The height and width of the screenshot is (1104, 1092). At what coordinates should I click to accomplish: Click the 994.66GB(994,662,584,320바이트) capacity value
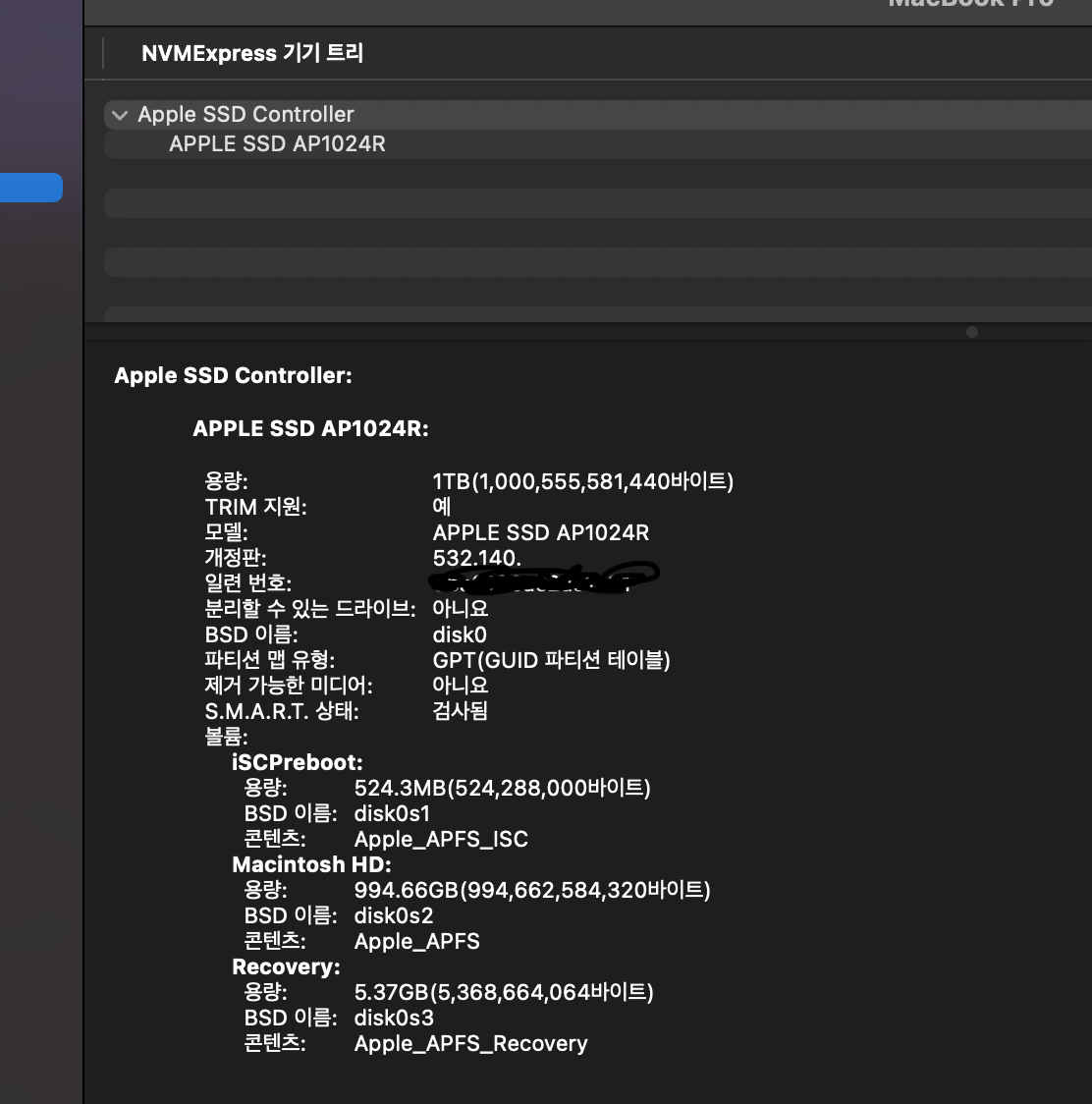click(532, 890)
